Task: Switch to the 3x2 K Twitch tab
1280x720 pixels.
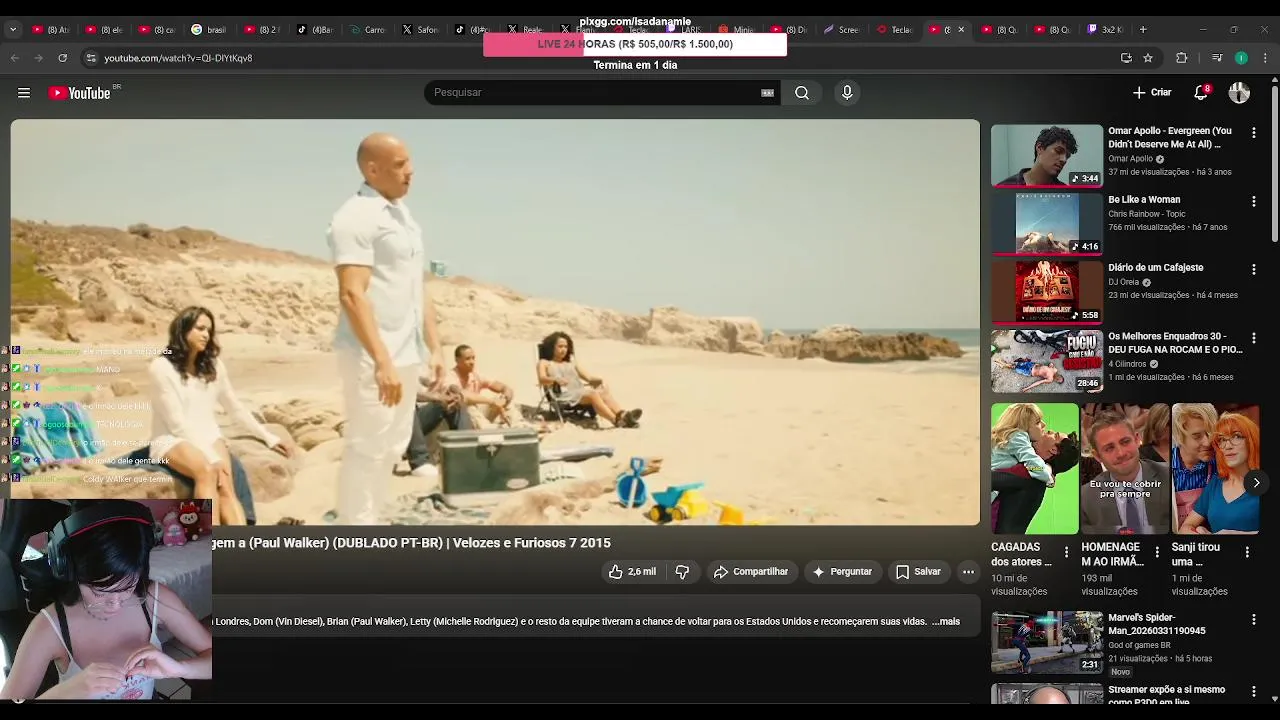Action: pyautogui.click(x=1105, y=30)
